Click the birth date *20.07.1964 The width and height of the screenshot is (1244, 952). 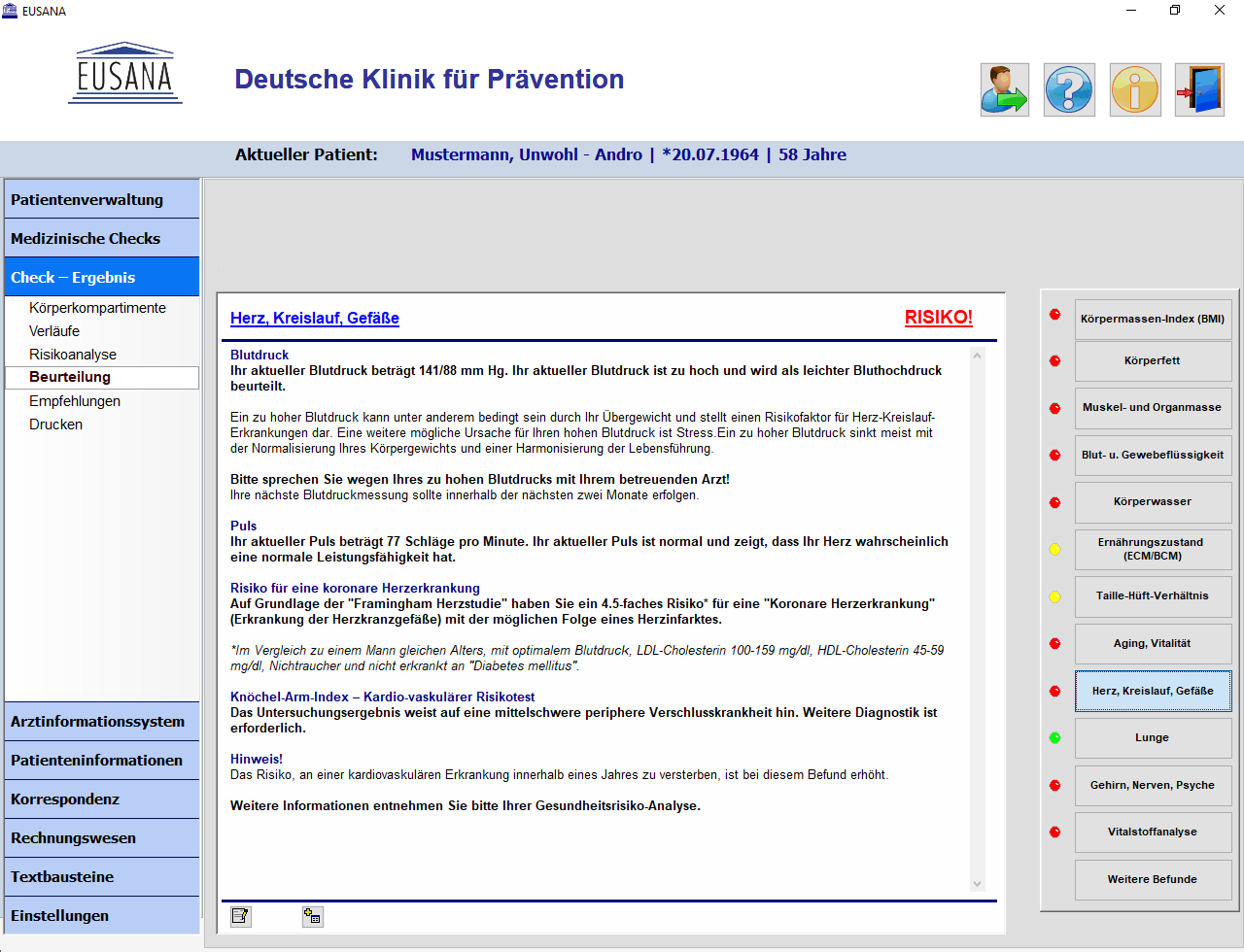click(x=710, y=154)
